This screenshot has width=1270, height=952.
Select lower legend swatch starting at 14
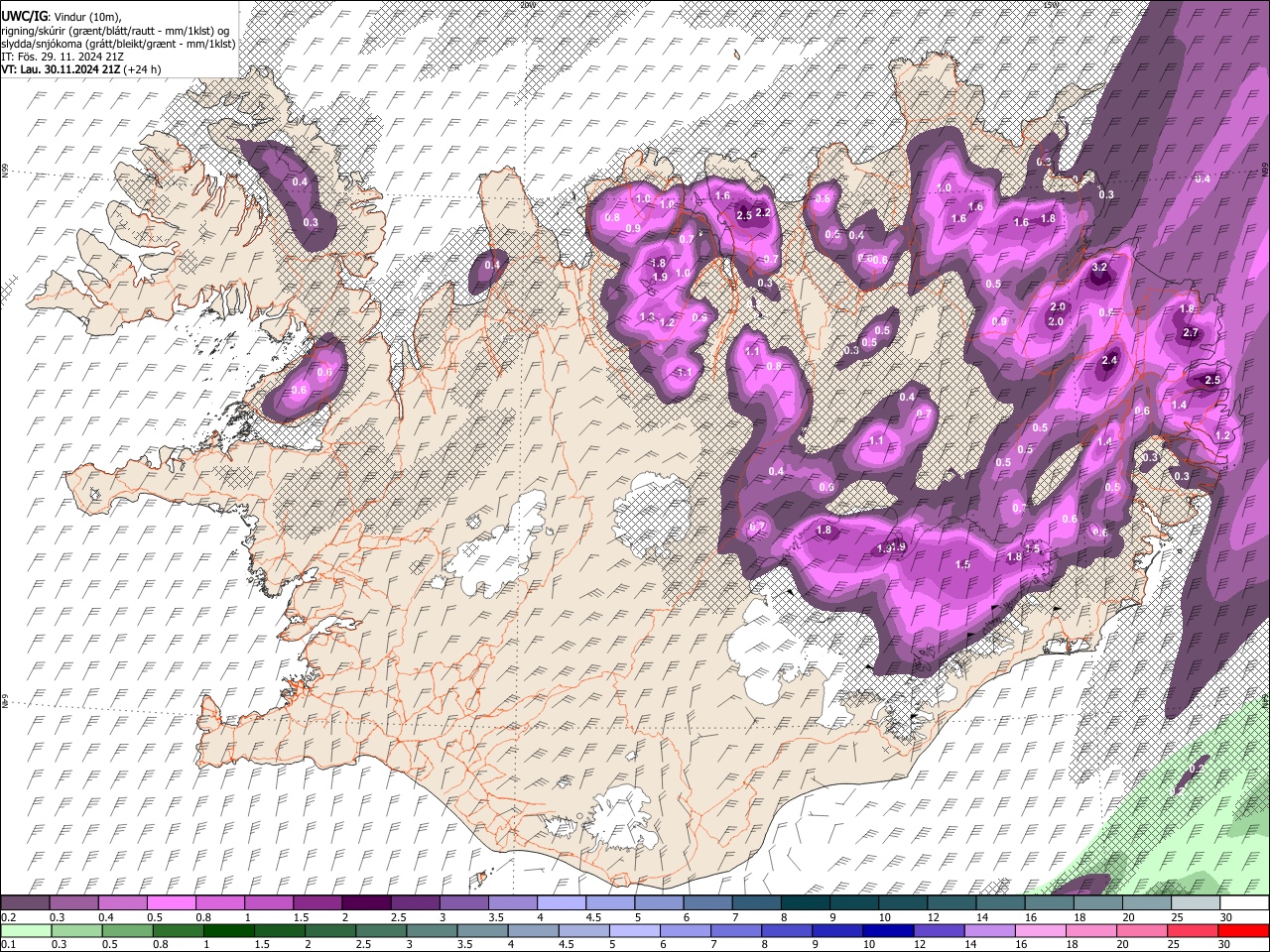pyautogui.click(x=988, y=930)
